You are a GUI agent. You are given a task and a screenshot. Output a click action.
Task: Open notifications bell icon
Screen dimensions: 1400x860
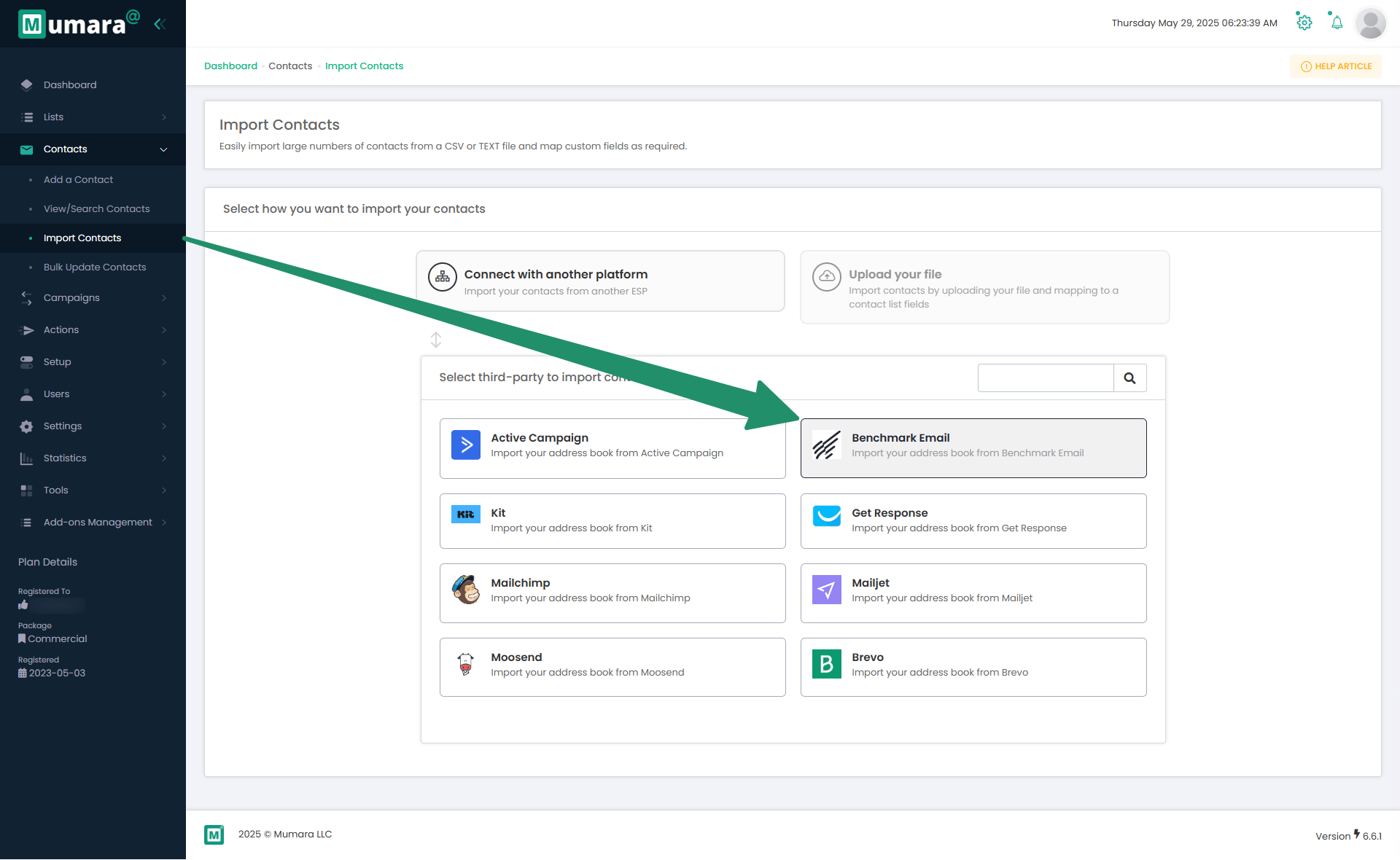click(1337, 23)
